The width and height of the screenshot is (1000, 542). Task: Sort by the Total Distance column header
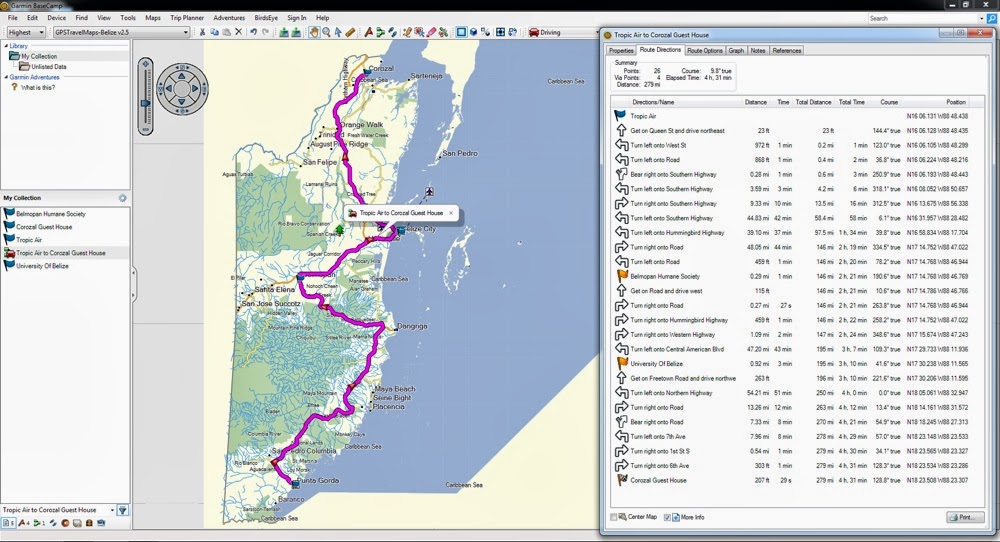(x=813, y=102)
